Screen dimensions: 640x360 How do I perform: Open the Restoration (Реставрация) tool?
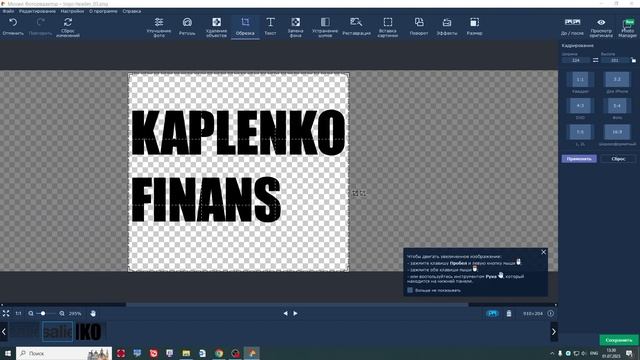[x=356, y=27]
